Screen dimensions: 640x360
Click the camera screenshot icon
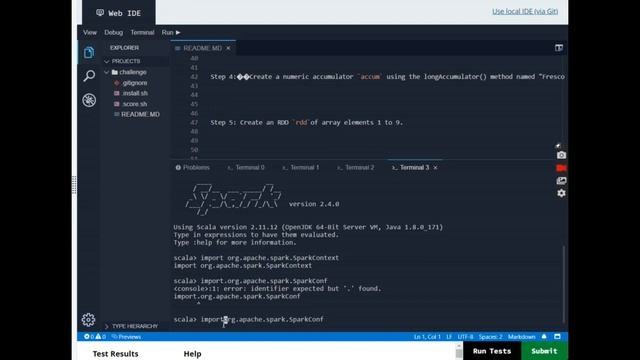(x=561, y=155)
